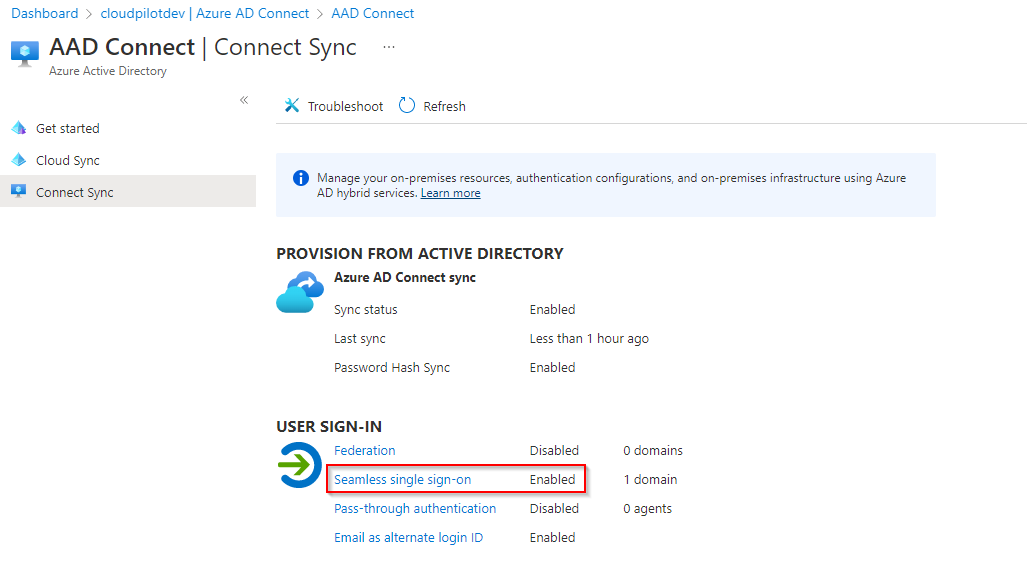
Task: Open the Federation link
Action: (365, 451)
